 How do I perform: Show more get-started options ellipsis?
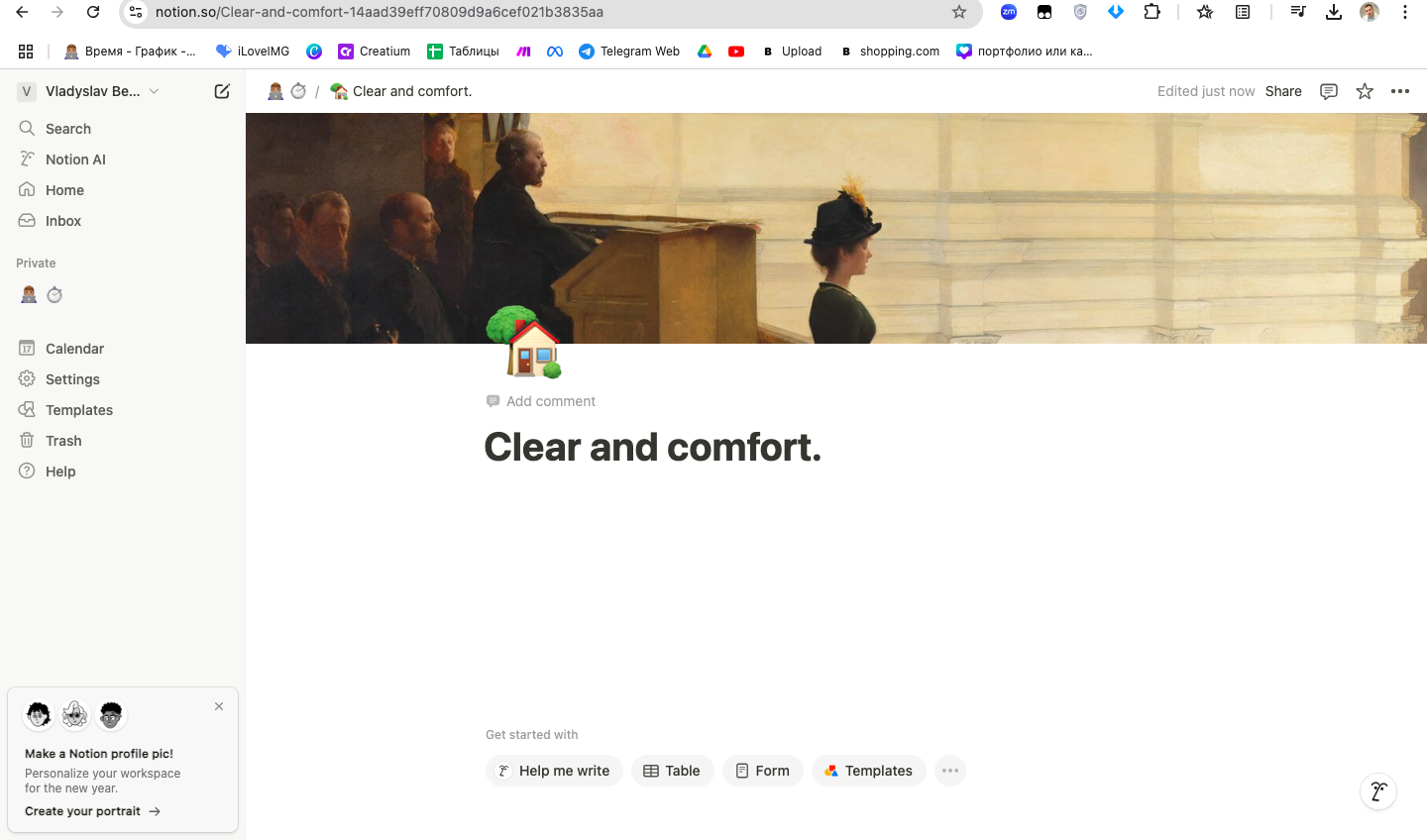[x=949, y=771]
